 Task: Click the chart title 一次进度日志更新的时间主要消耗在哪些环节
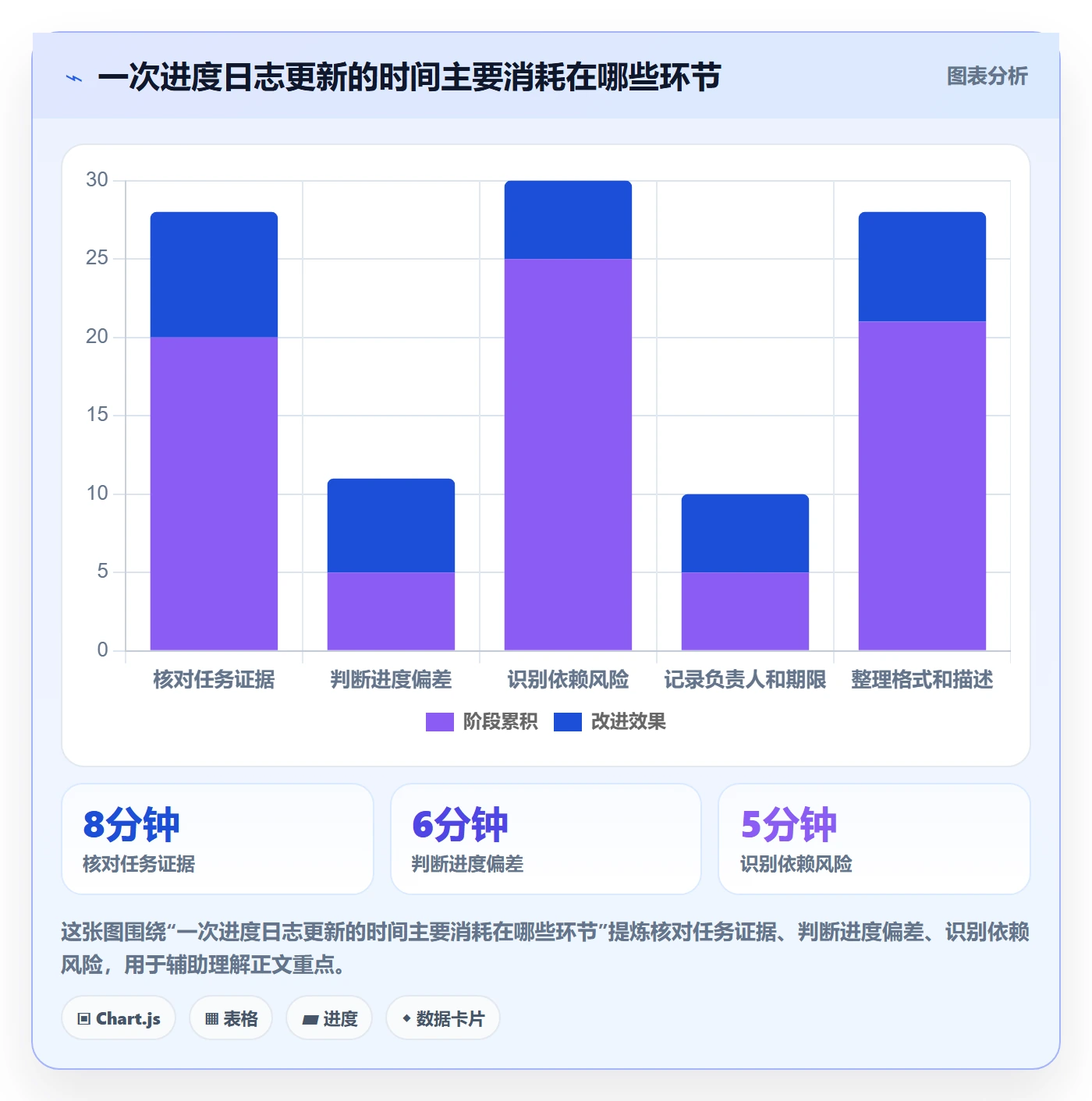(409, 77)
